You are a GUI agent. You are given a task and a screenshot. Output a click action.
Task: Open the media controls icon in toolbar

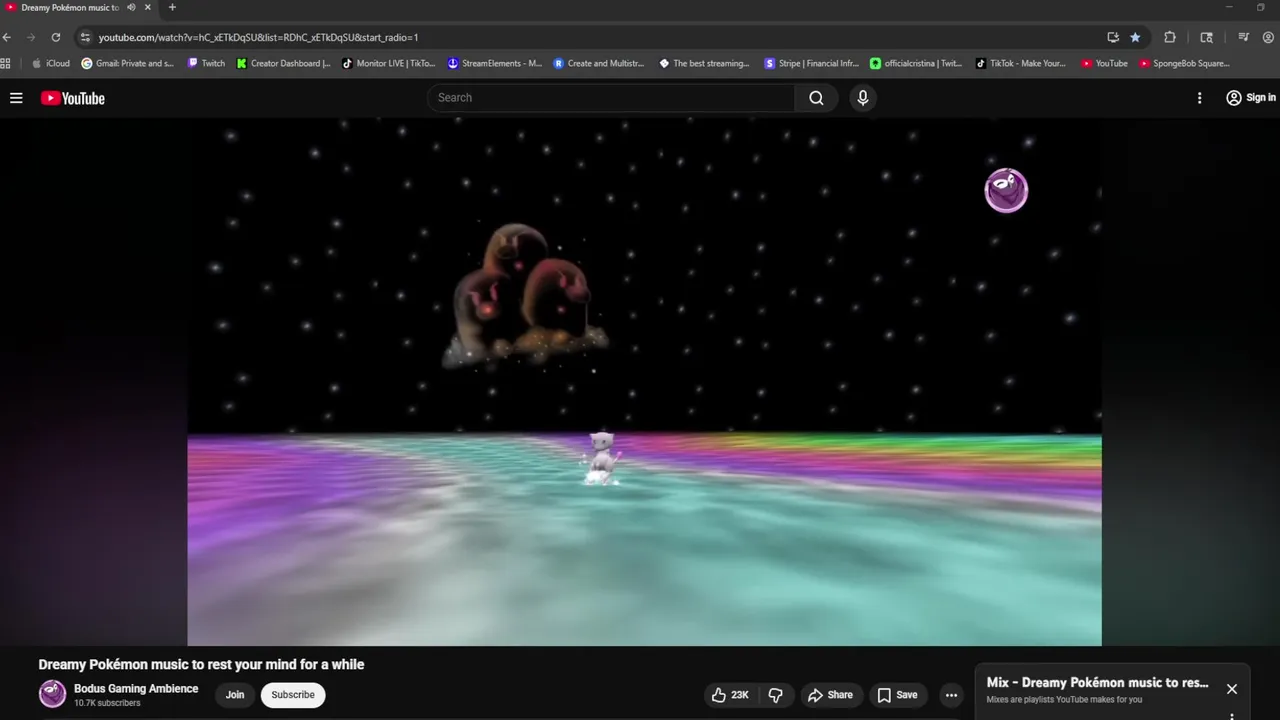point(1244,37)
